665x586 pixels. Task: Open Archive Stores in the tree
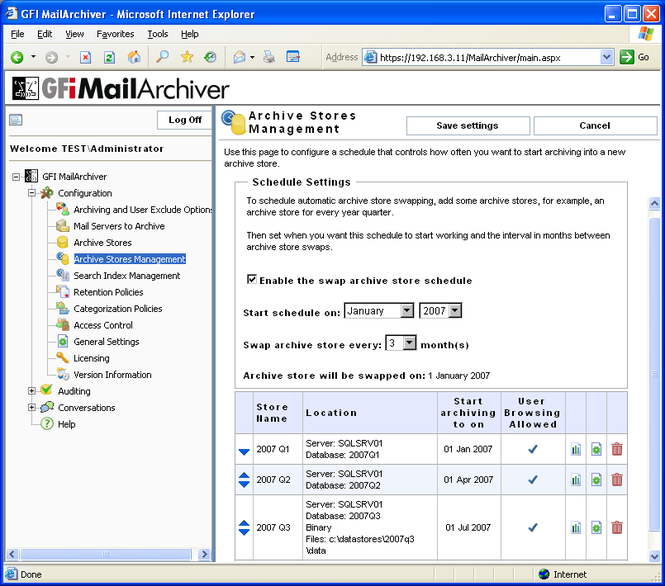(103, 243)
